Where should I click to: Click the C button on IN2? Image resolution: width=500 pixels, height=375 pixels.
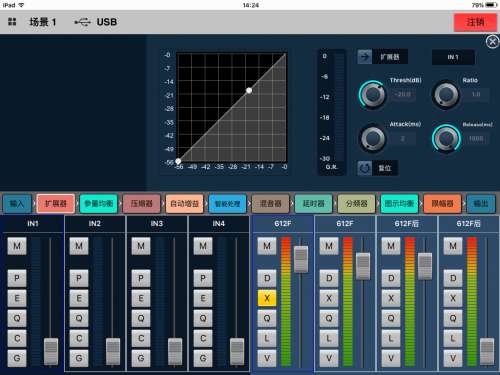[79, 338]
